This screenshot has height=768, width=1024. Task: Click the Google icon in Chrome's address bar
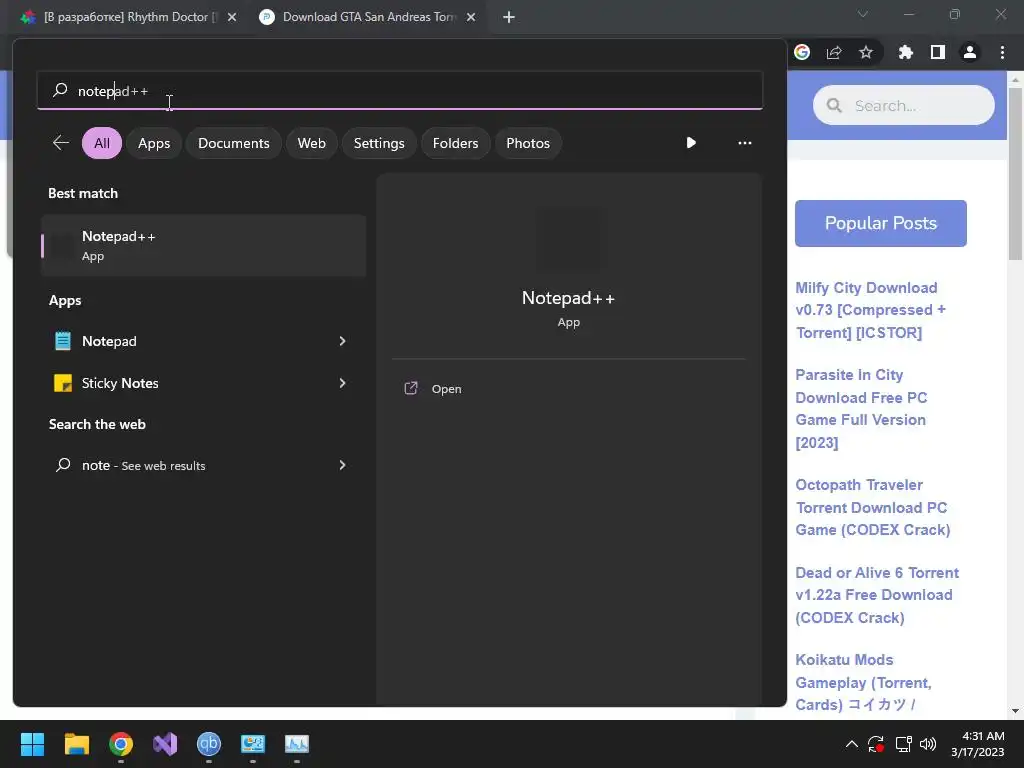click(802, 52)
